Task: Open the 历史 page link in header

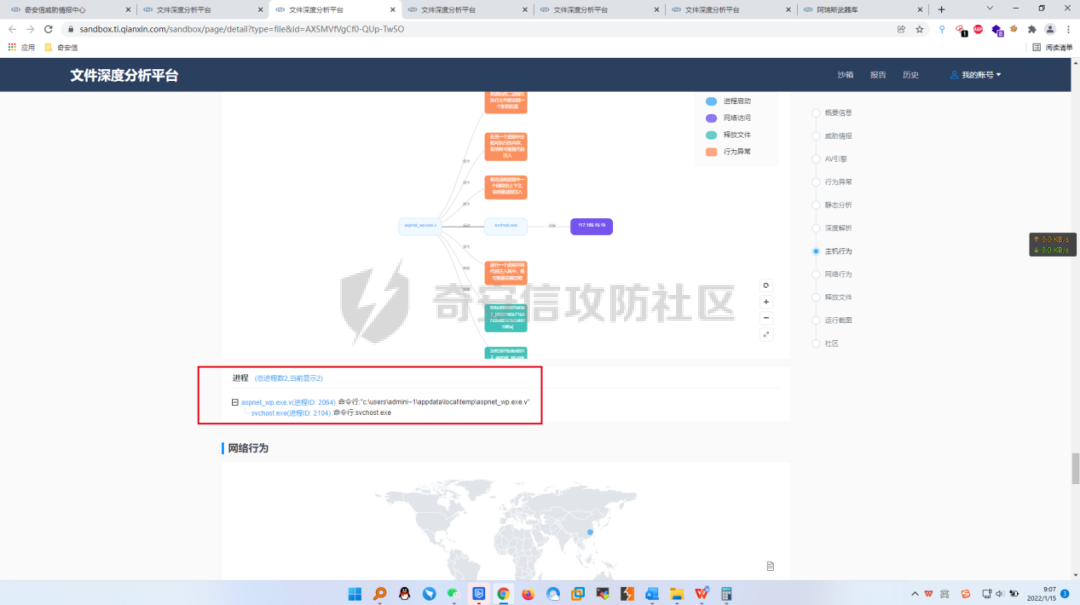Action: (x=910, y=75)
